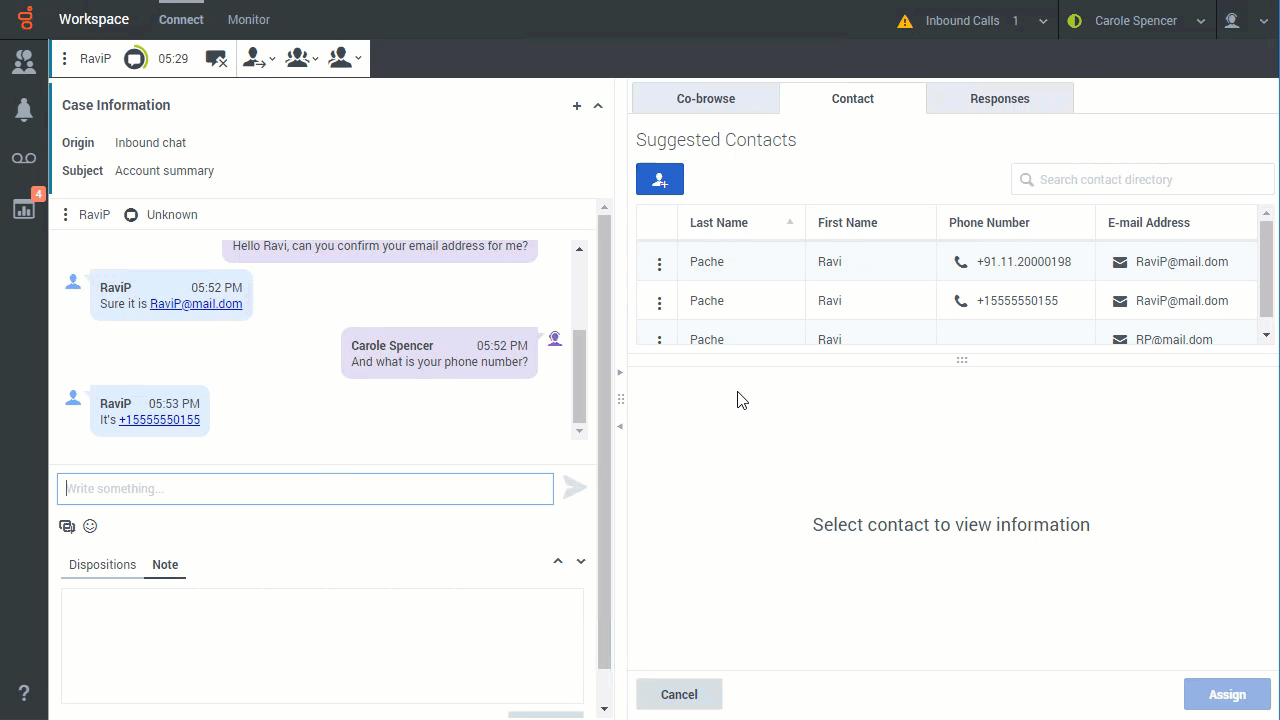Open the help question mark icon
Image resolution: width=1280 pixels, height=720 pixels.
pyautogui.click(x=24, y=693)
